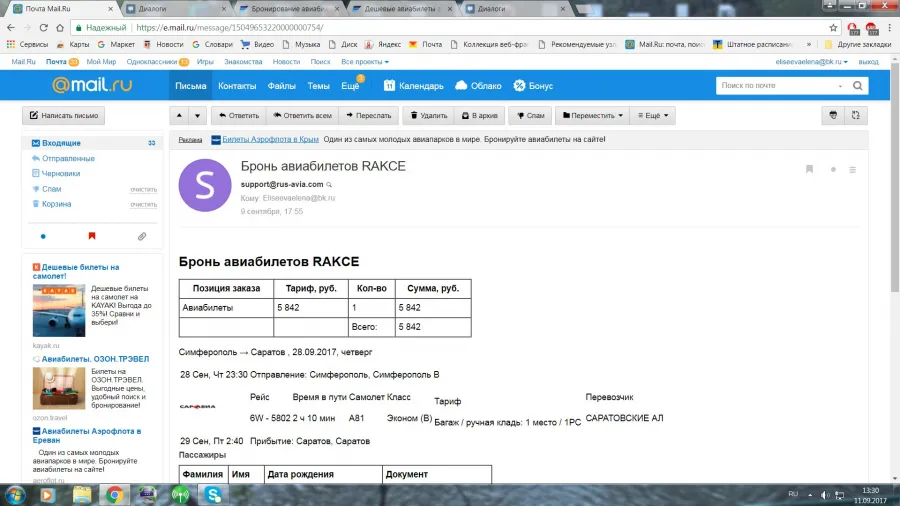Bookmark this page with the star icon
Viewport: 900px width, 506px height.
point(833,28)
